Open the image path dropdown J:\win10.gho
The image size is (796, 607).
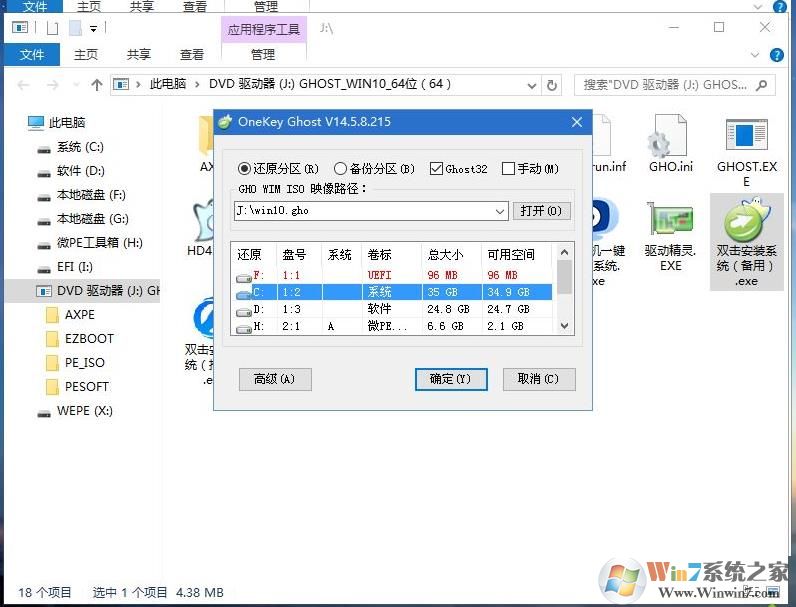(x=500, y=211)
